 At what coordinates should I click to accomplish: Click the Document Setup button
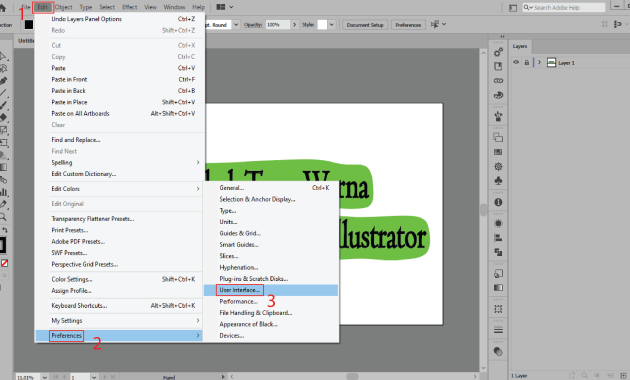(x=365, y=25)
